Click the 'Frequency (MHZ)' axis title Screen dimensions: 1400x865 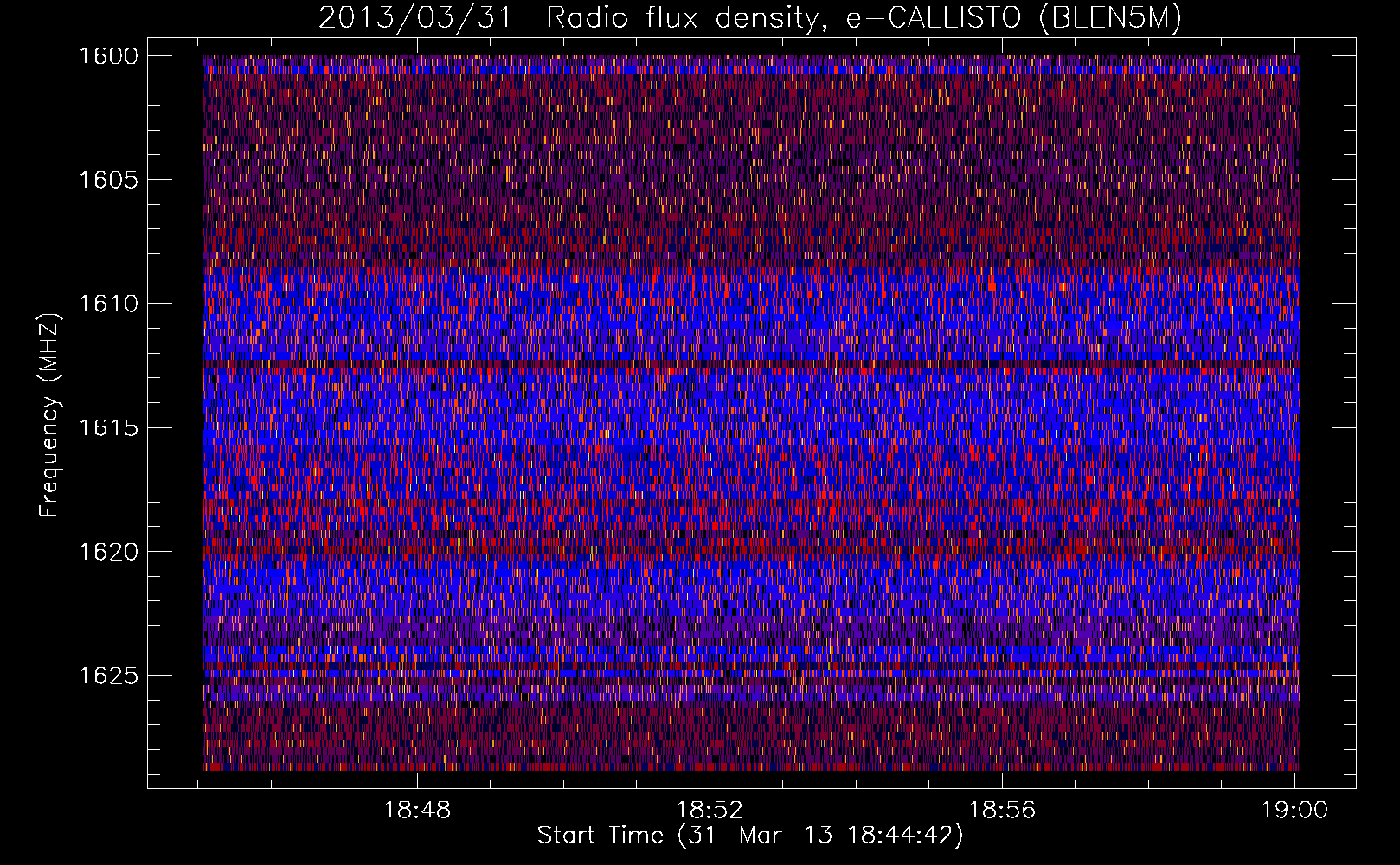[50, 415]
